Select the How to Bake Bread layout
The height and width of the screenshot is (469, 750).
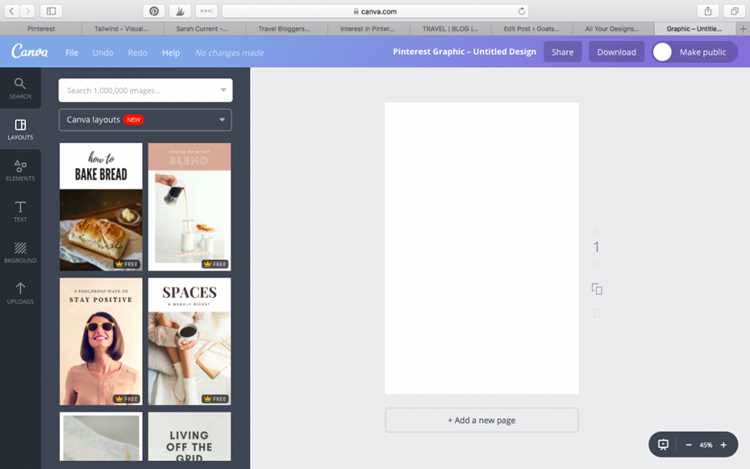point(101,207)
